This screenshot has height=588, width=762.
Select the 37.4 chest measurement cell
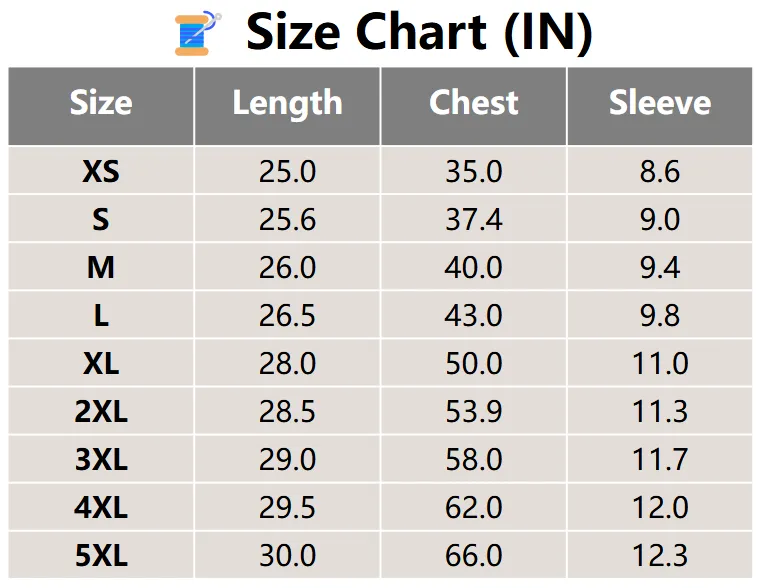pos(474,219)
